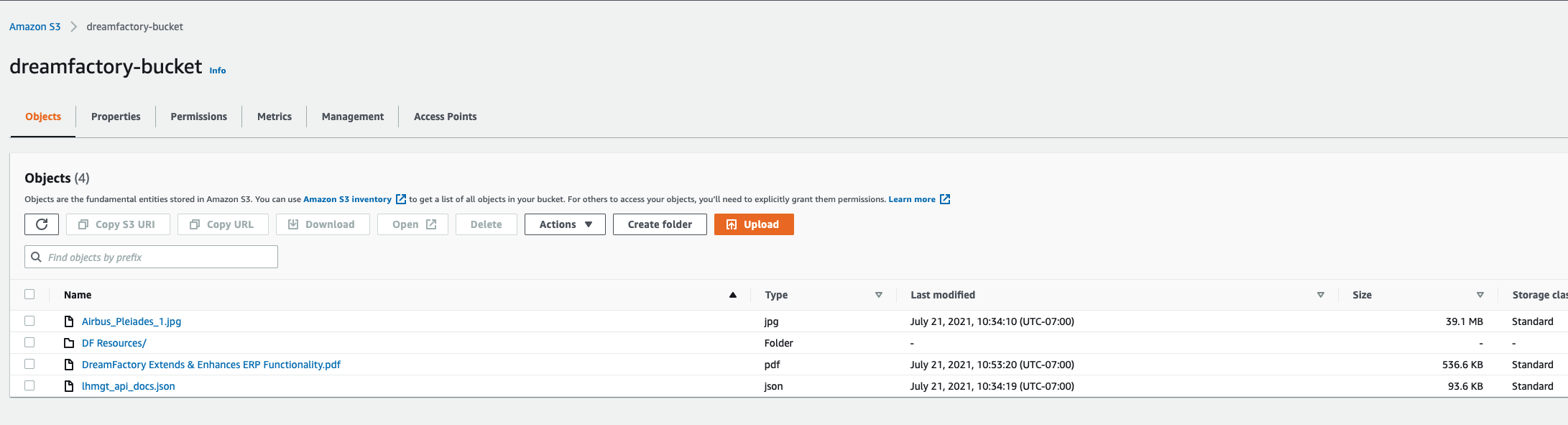This screenshot has width=1568, height=425.
Task: Open the Management tab
Action: click(352, 116)
